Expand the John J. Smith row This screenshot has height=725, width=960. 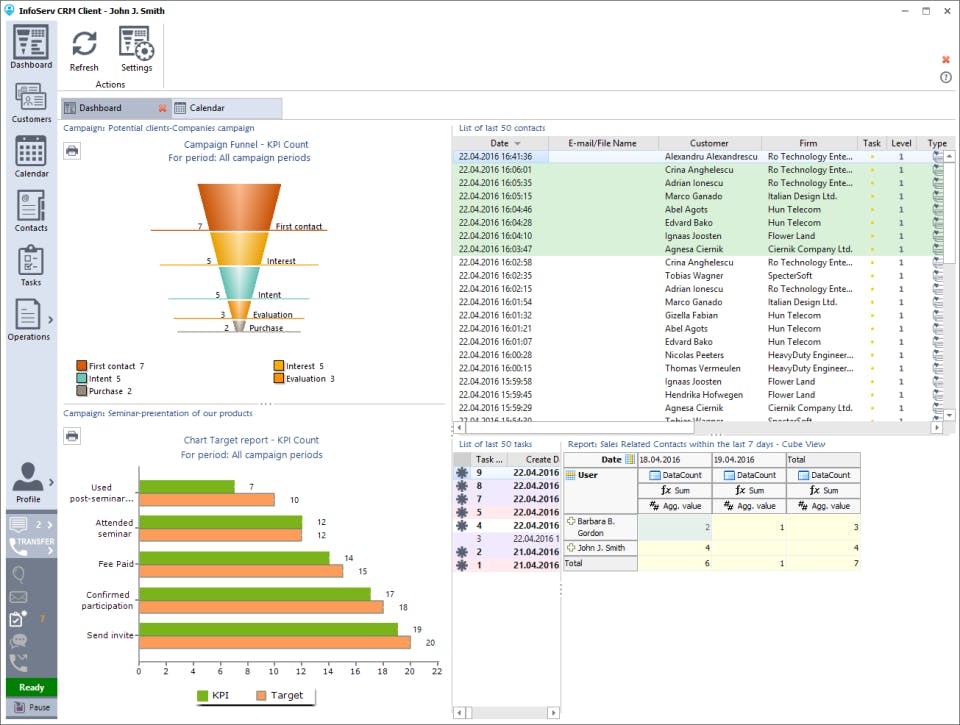571,547
